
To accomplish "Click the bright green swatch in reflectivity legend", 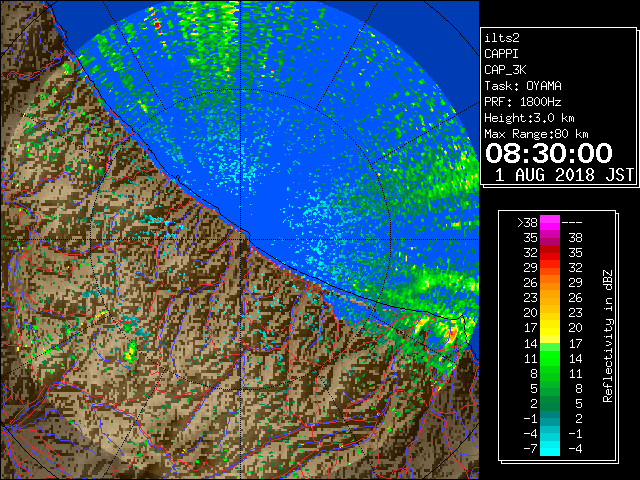I will [x=550, y=358].
